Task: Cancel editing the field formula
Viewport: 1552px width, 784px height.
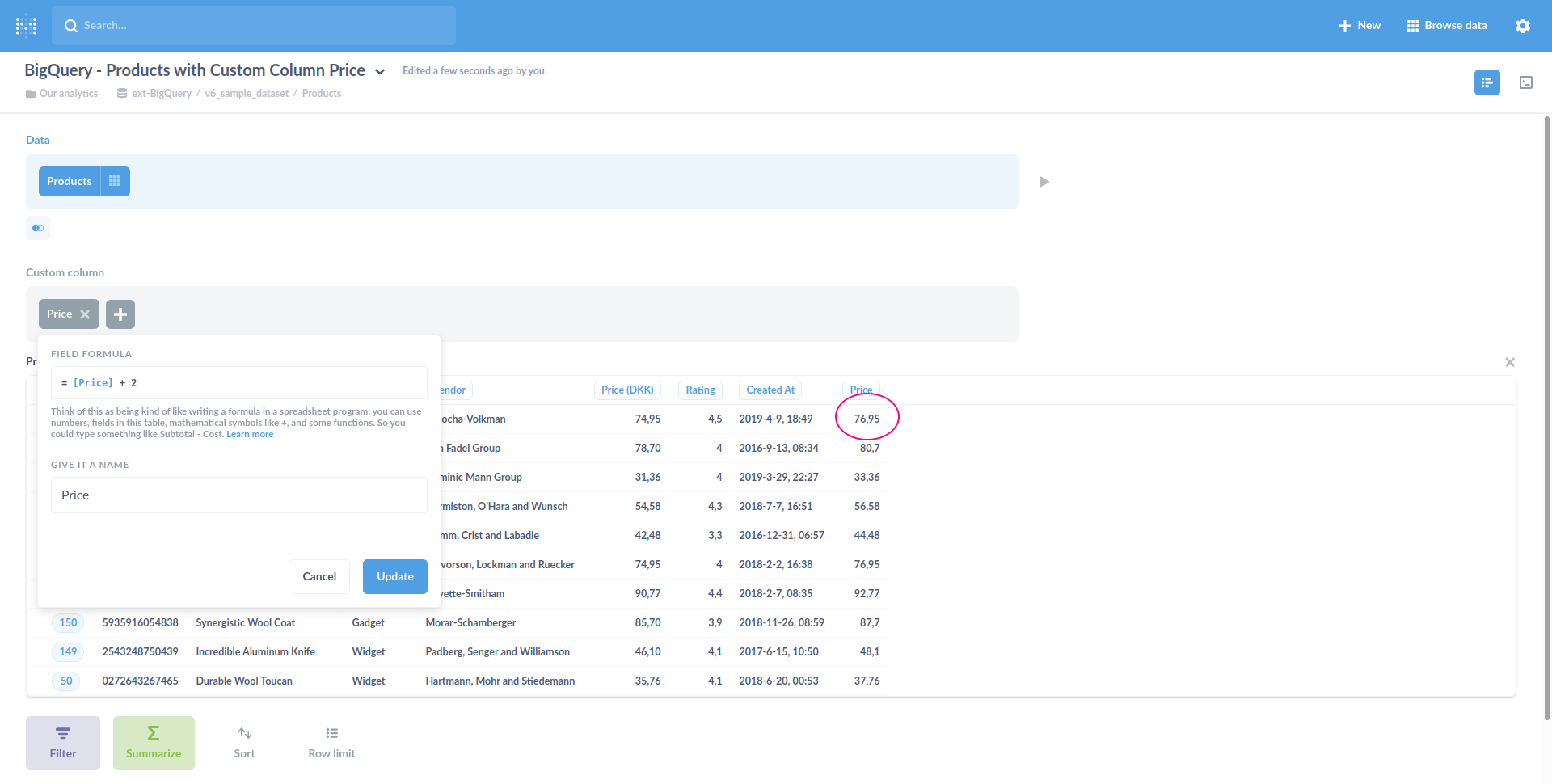Action: pyautogui.click(x=318, y=576)
